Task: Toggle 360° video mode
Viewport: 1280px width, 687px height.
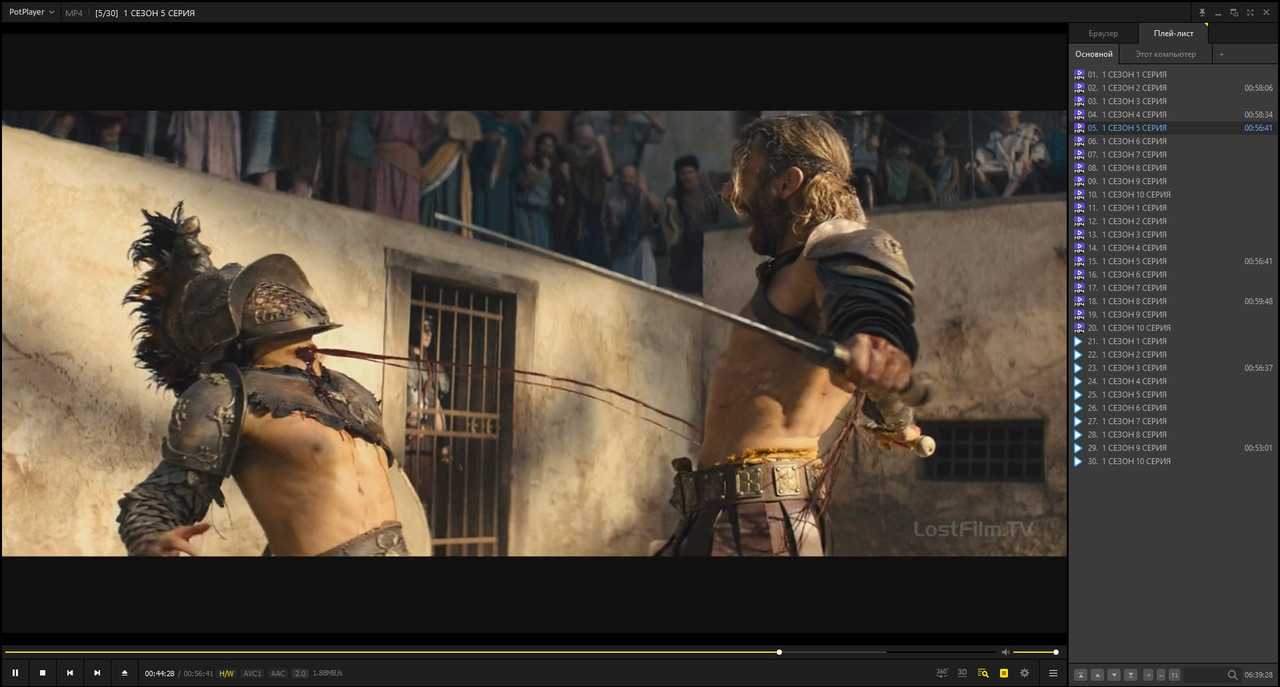Action: point(942,673)
